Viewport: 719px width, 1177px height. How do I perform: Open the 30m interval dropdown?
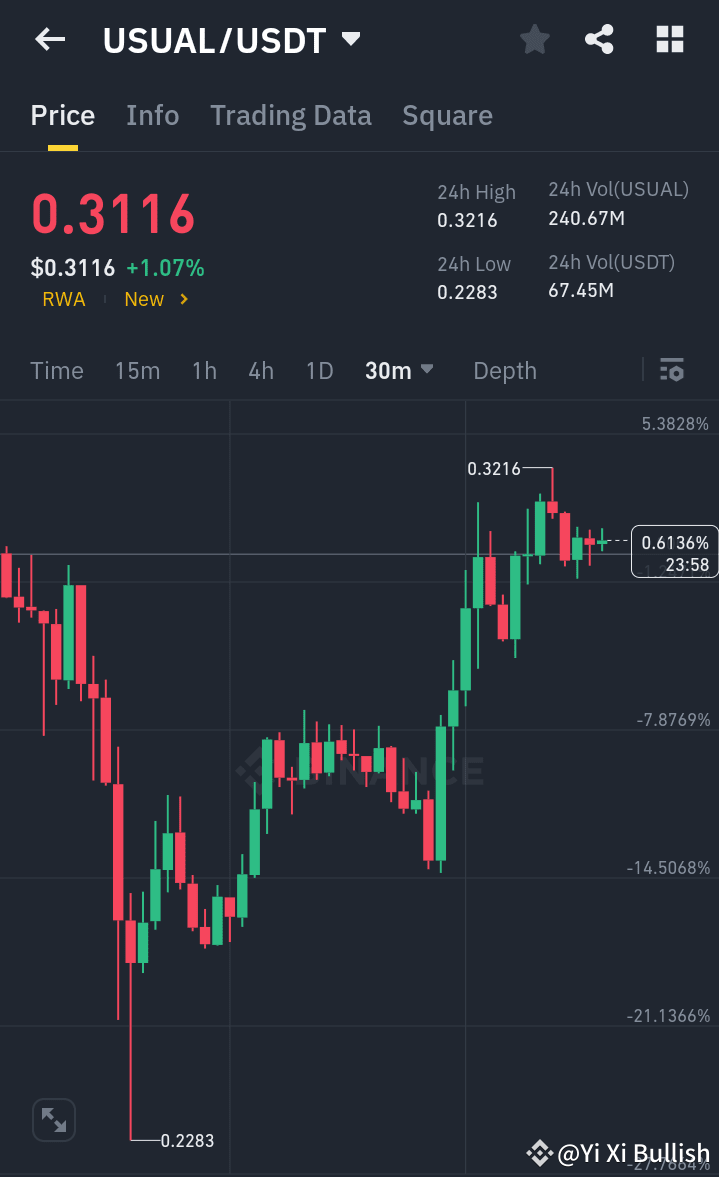point(399,370)
